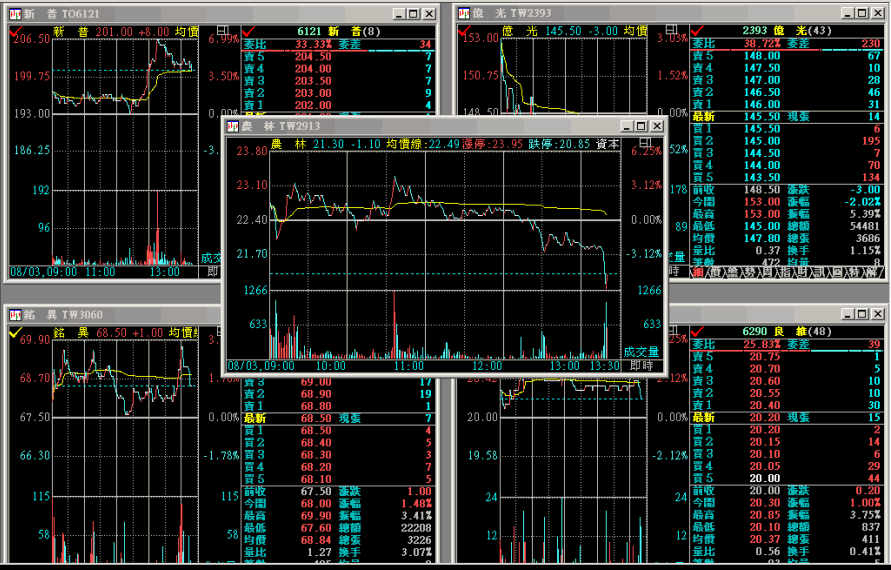Screen dimensions: 891x570
Task: Click yellow checkmark on 銘異 chart corner
Action: point(15,332)
